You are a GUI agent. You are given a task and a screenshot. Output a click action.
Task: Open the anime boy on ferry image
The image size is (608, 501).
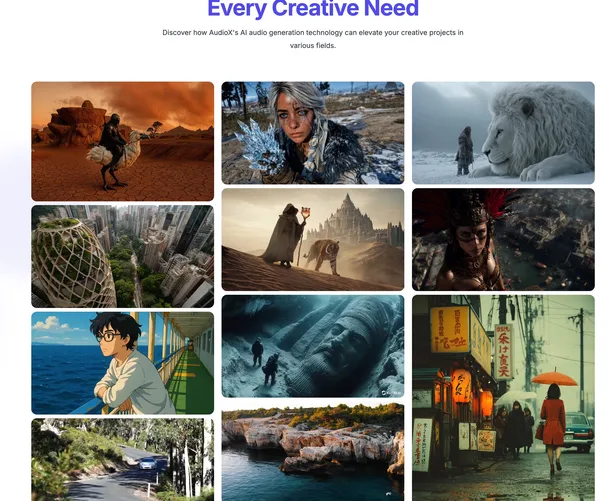(123, 363)
